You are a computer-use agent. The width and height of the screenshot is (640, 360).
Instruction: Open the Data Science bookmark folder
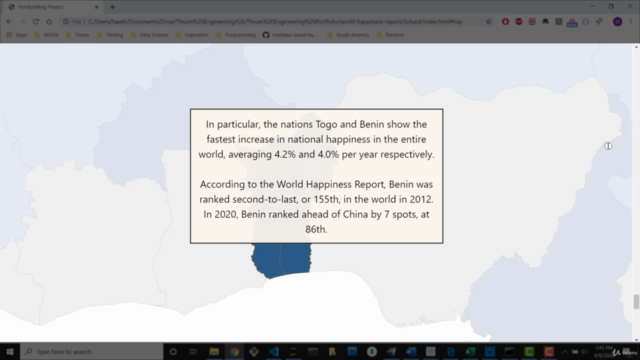150,35
